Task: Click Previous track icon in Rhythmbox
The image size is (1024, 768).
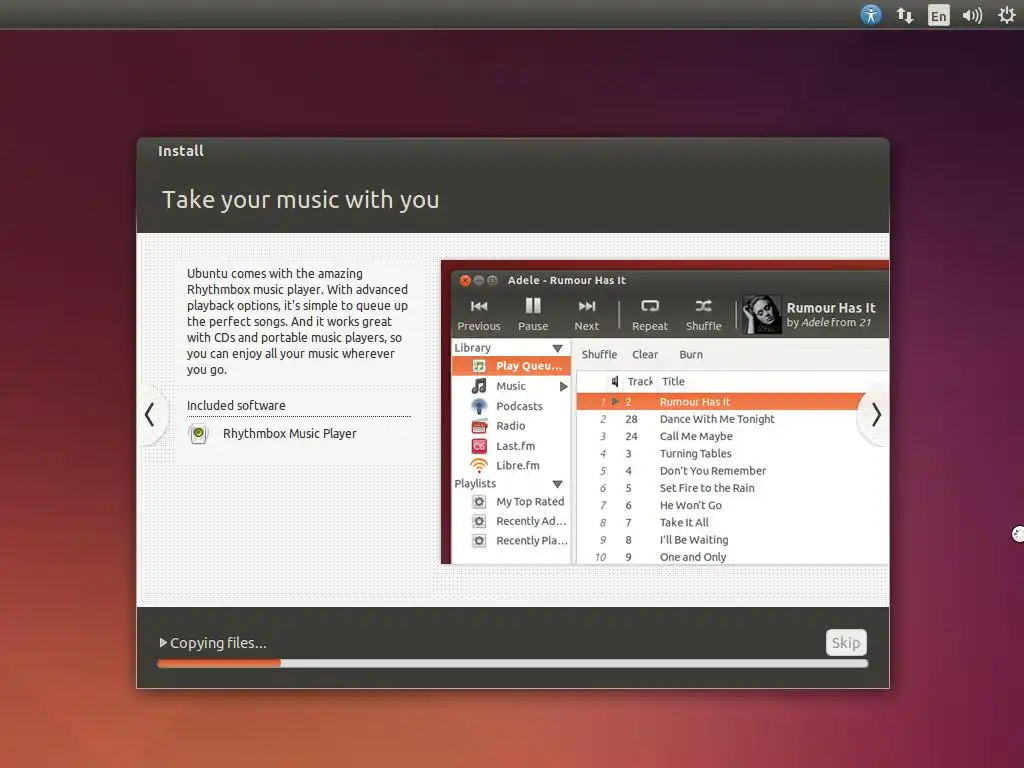Action: click(x=479, y=306)
